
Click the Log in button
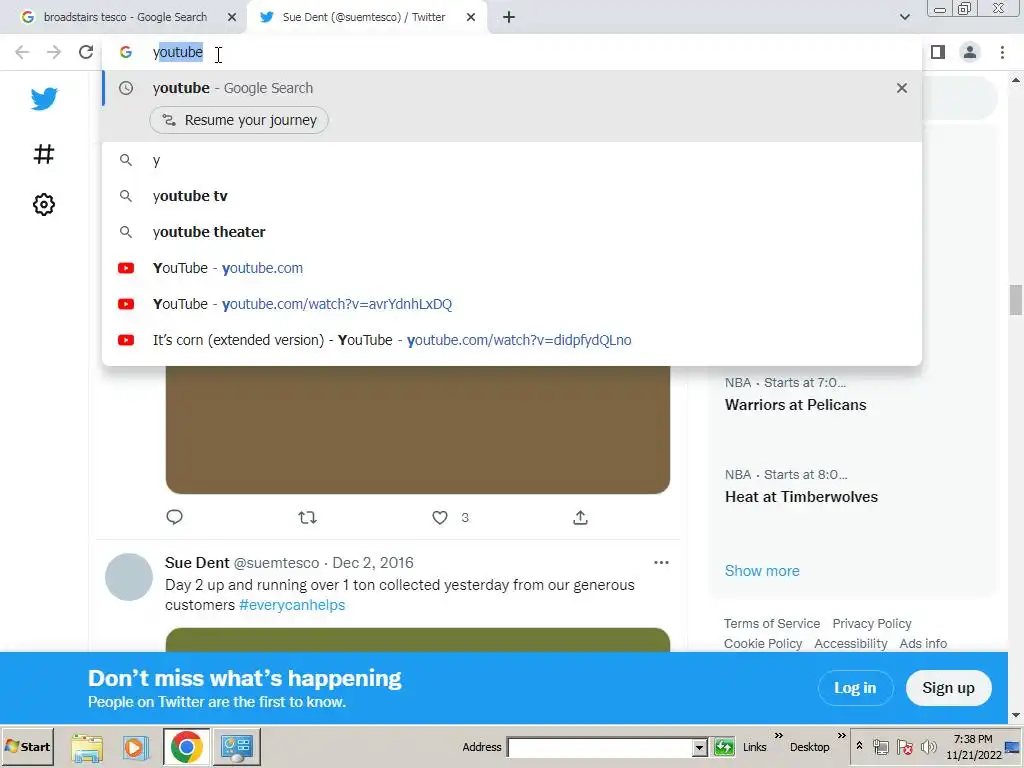click(x=855, y=688)
